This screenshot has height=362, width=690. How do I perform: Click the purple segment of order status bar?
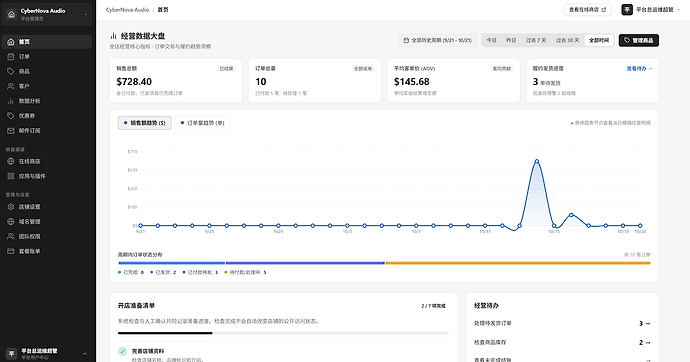pyautogui.click(x=305, y=263)
